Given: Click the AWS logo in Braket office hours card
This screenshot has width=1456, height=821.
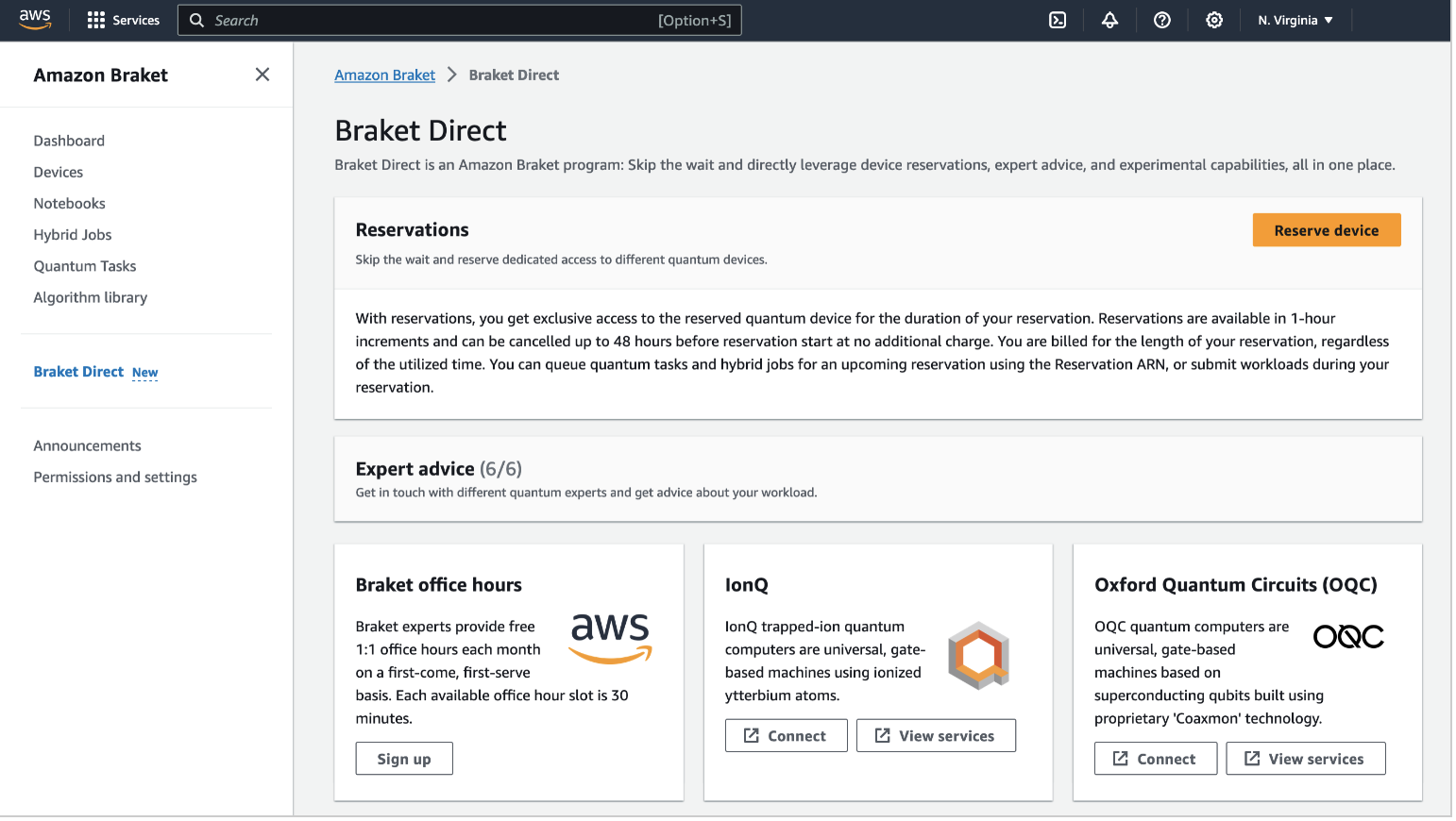Looking at the screenshot, I should point(611,638).
